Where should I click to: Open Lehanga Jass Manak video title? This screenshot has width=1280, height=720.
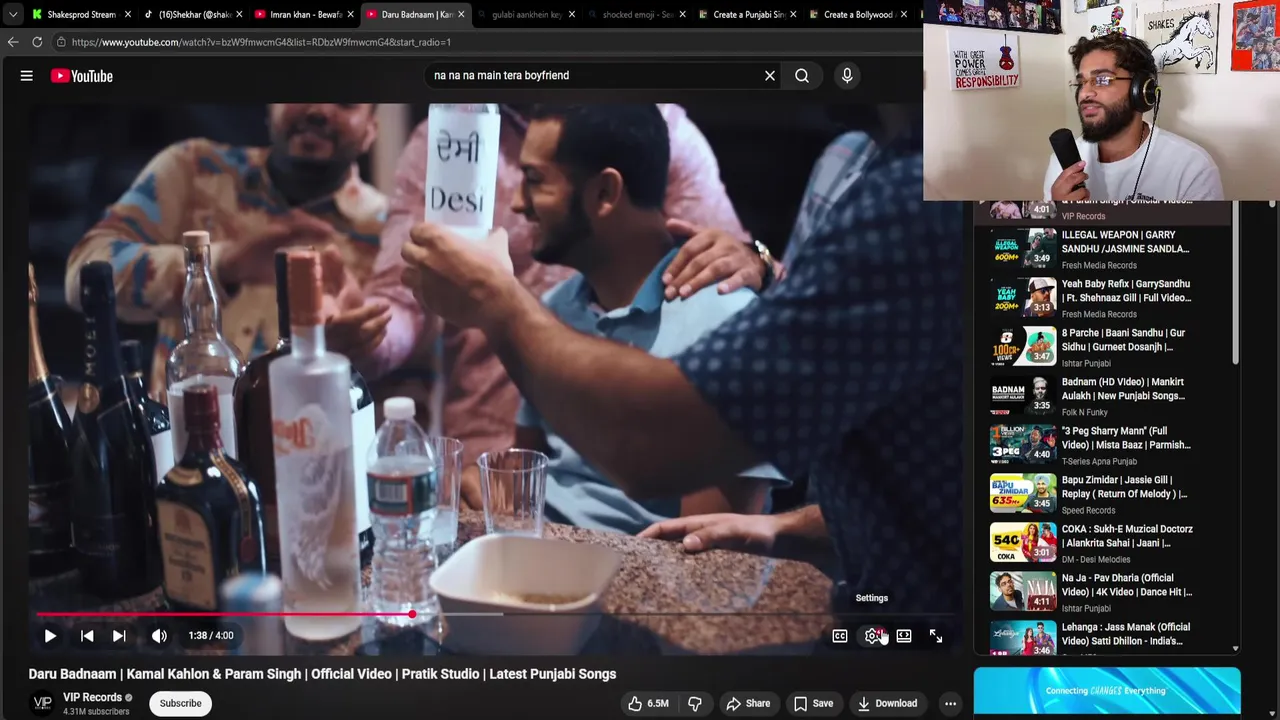point(1126,634)
